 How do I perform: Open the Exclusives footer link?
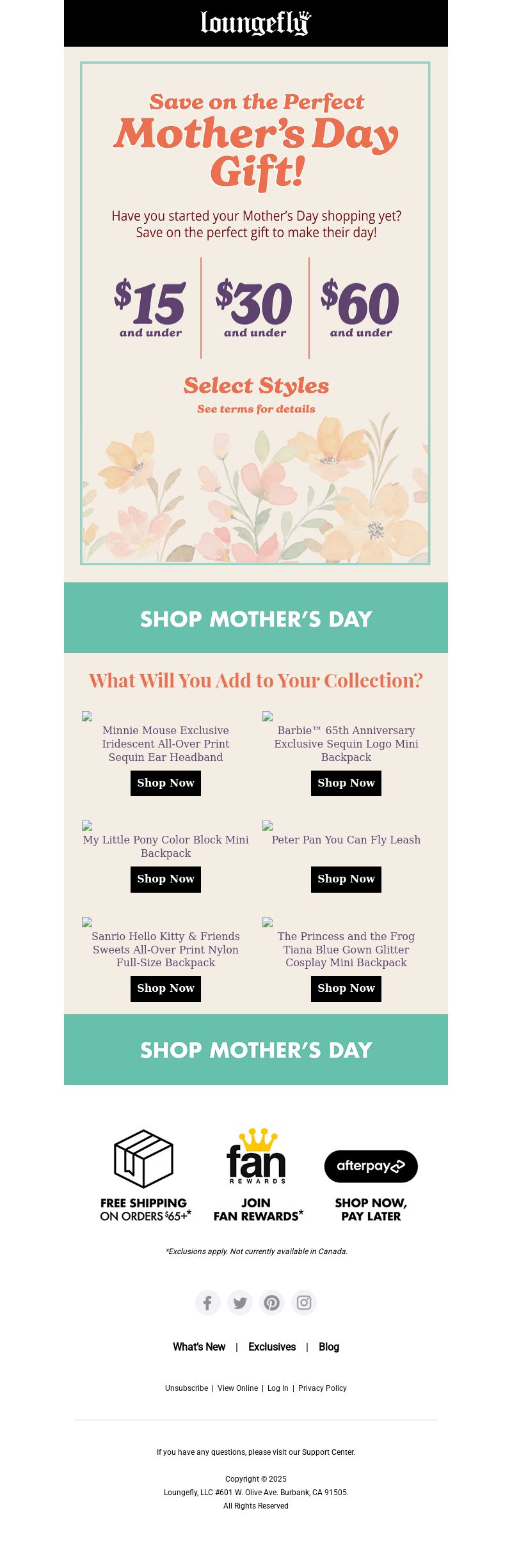272,1347
